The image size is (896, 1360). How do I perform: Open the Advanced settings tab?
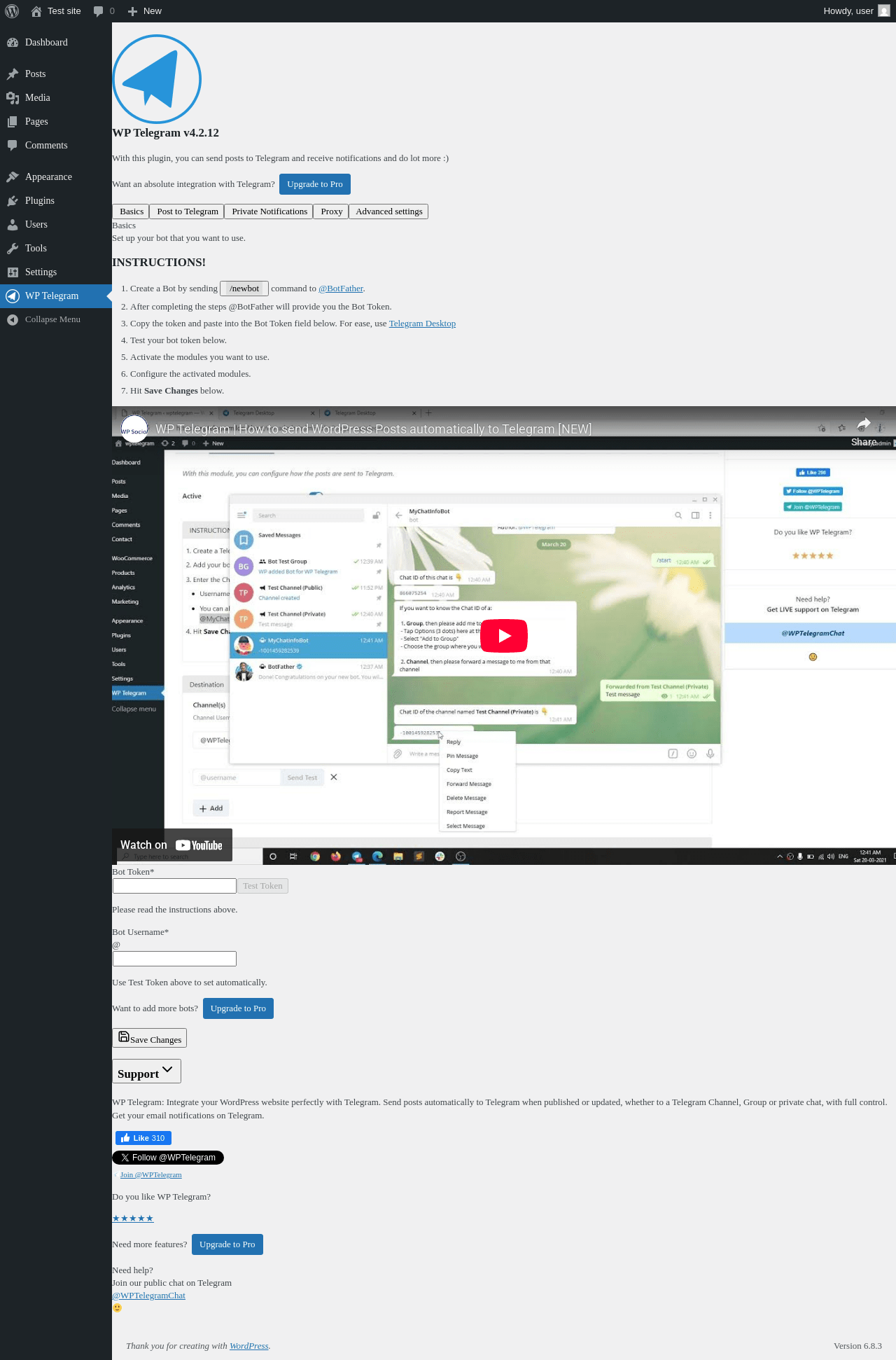(389, 211)
